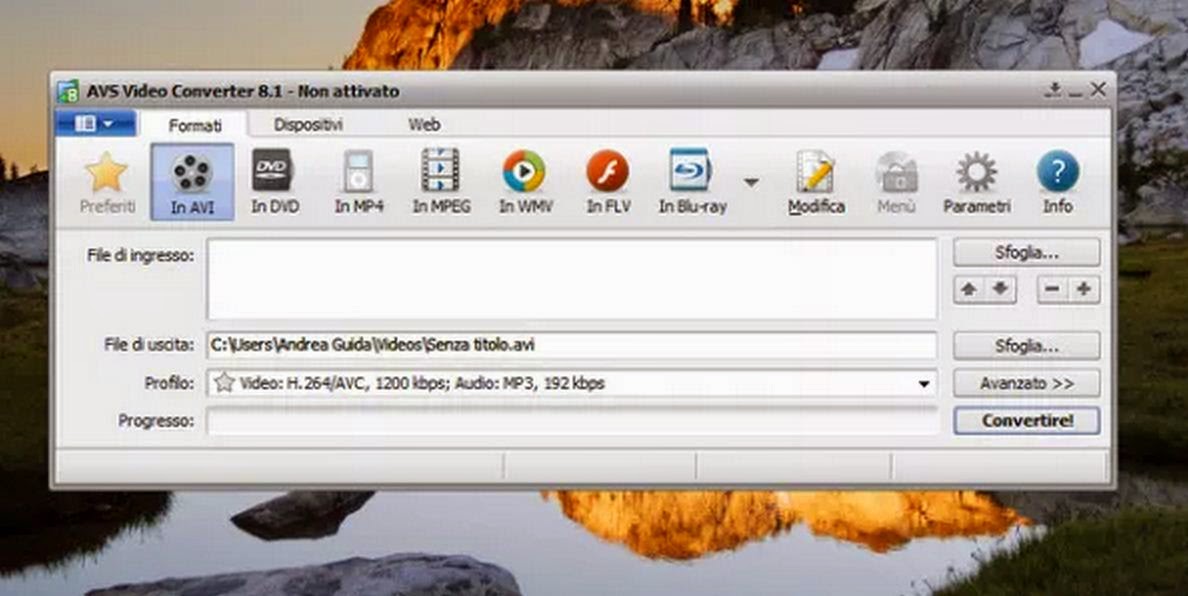Select the In AVI format icon
This screenshot has width=1188, height=596.
point(192,183)
